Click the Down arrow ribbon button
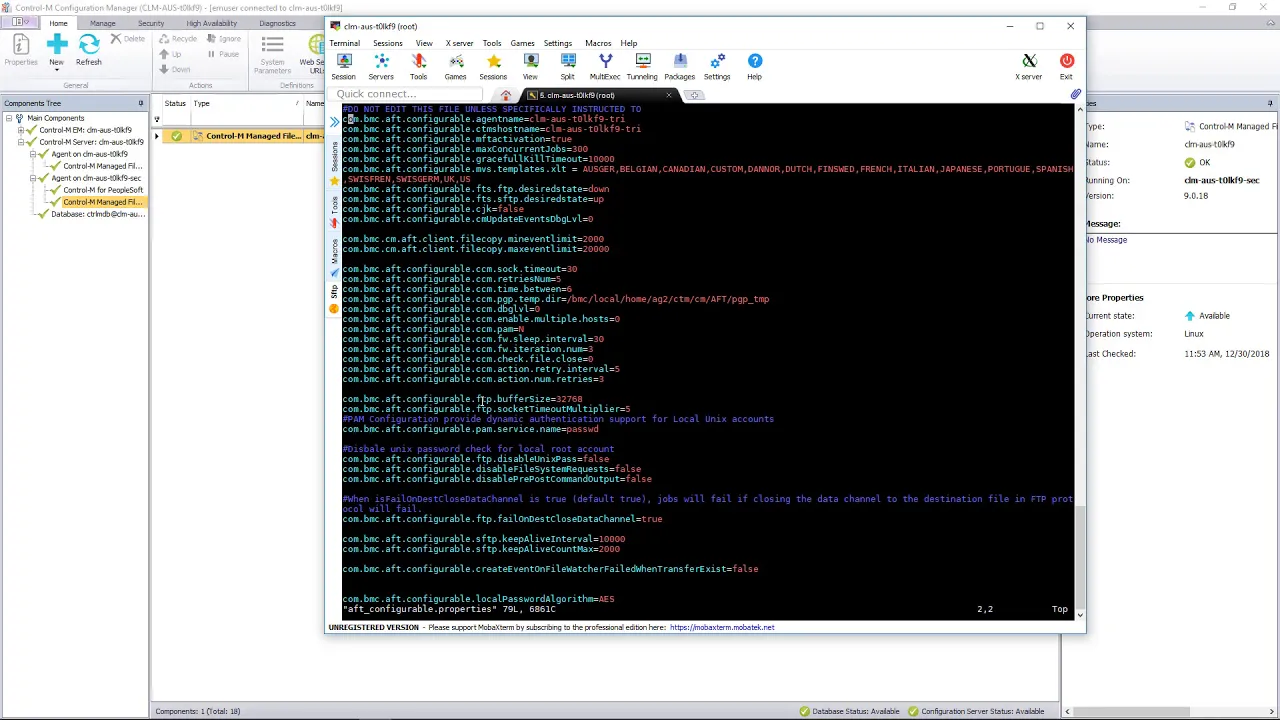Viewport: 1280px width, 720px height. pos(174,69)
